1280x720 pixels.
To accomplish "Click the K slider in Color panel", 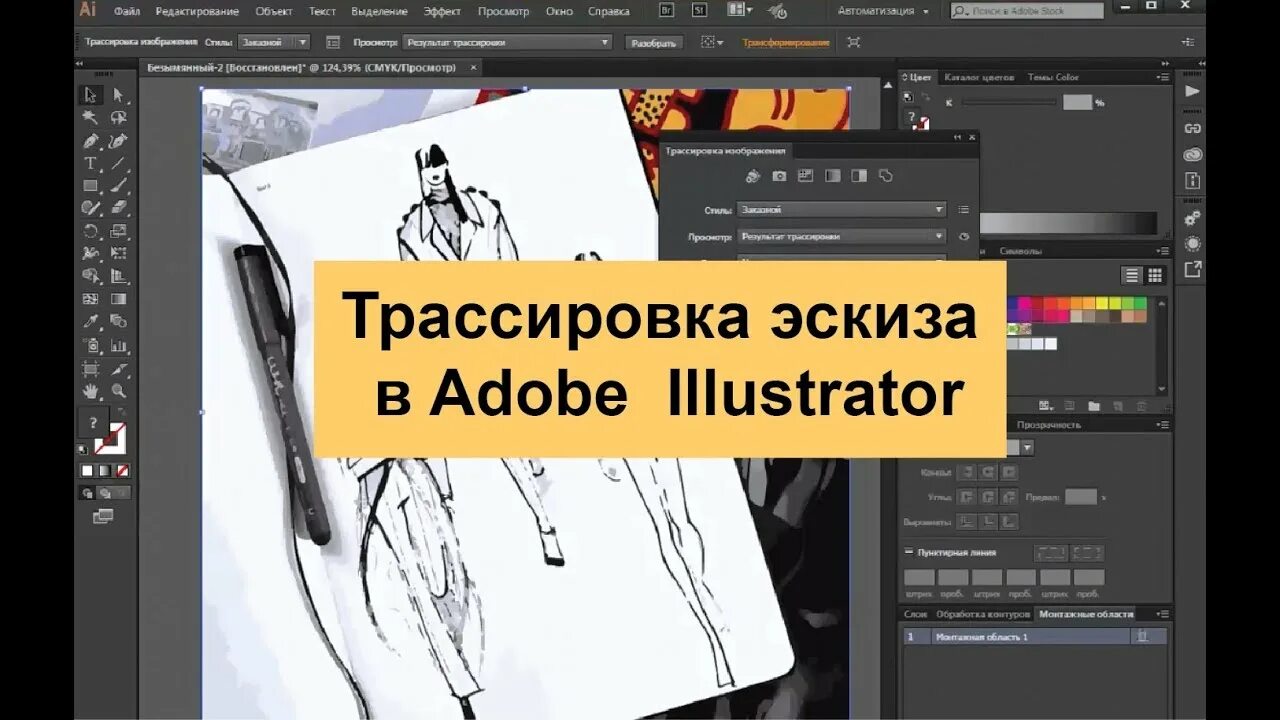I will tap(1009, 102).
